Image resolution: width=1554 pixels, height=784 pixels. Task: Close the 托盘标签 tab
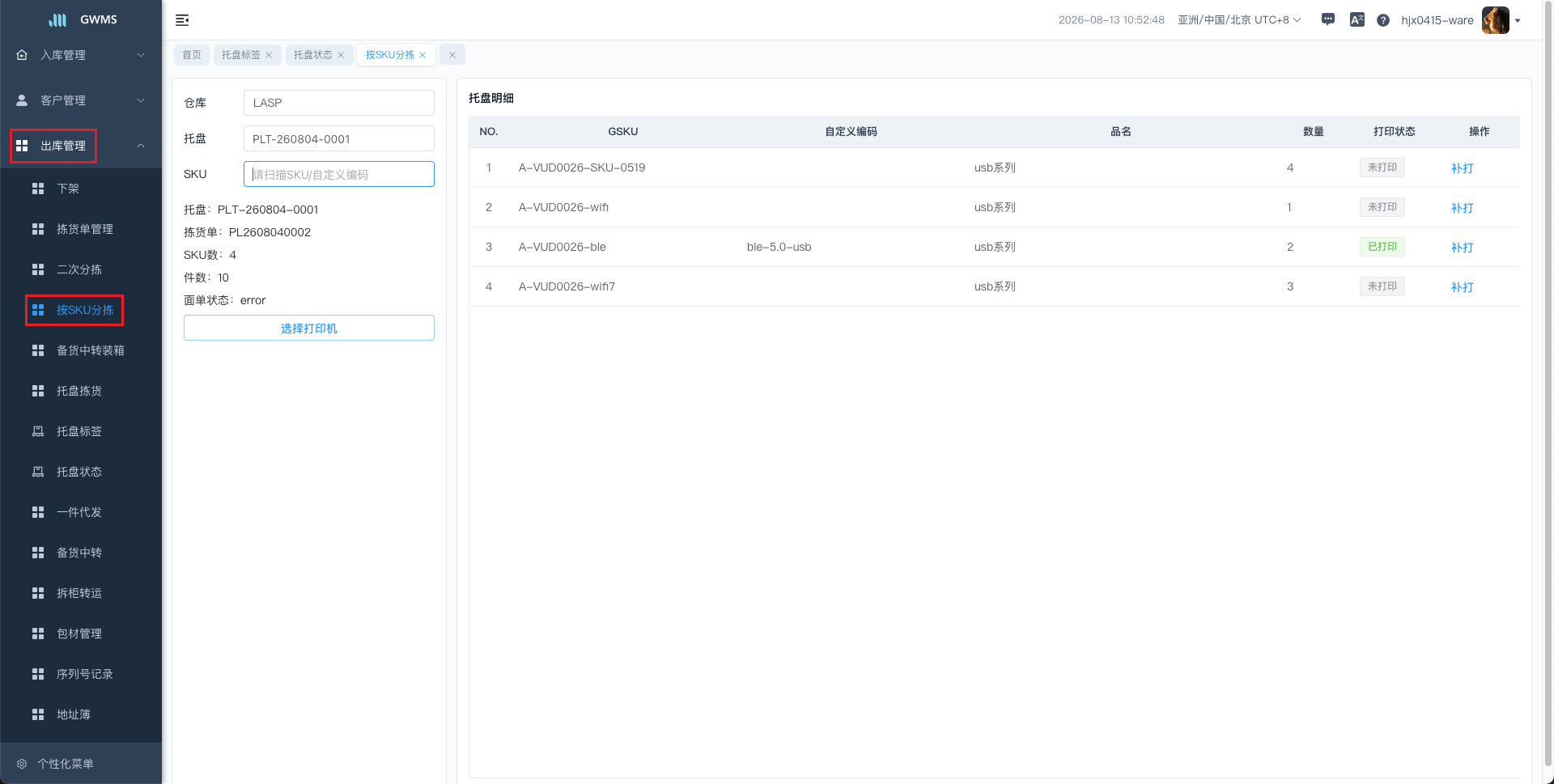269,55
